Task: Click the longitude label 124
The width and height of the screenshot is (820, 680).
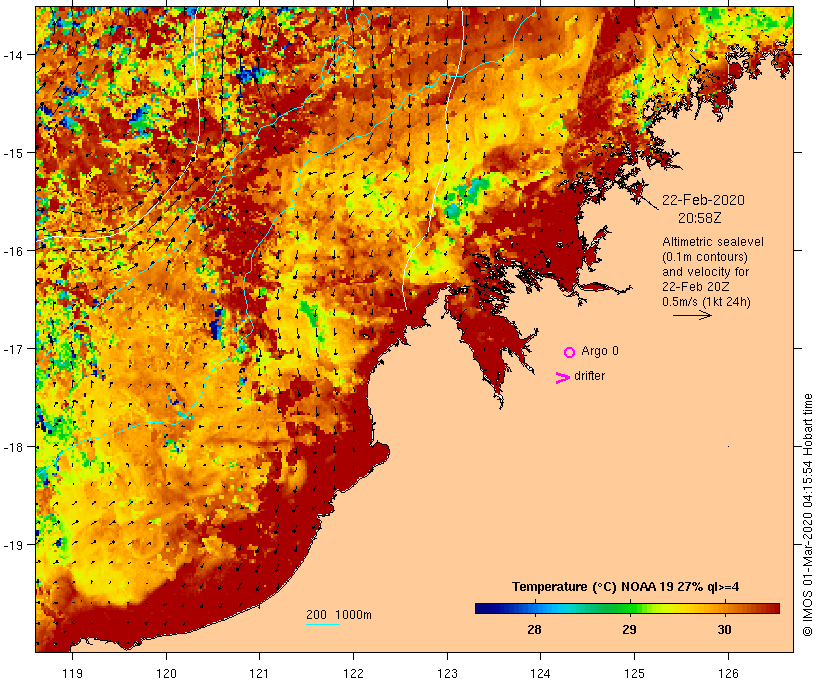Action: point(541,673)
